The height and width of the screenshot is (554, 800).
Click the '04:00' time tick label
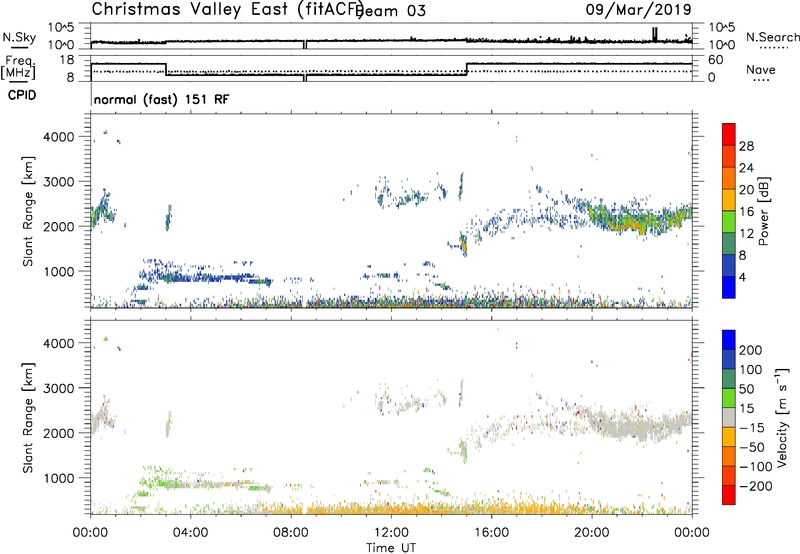pyautogui.click(x=191, y=533)
